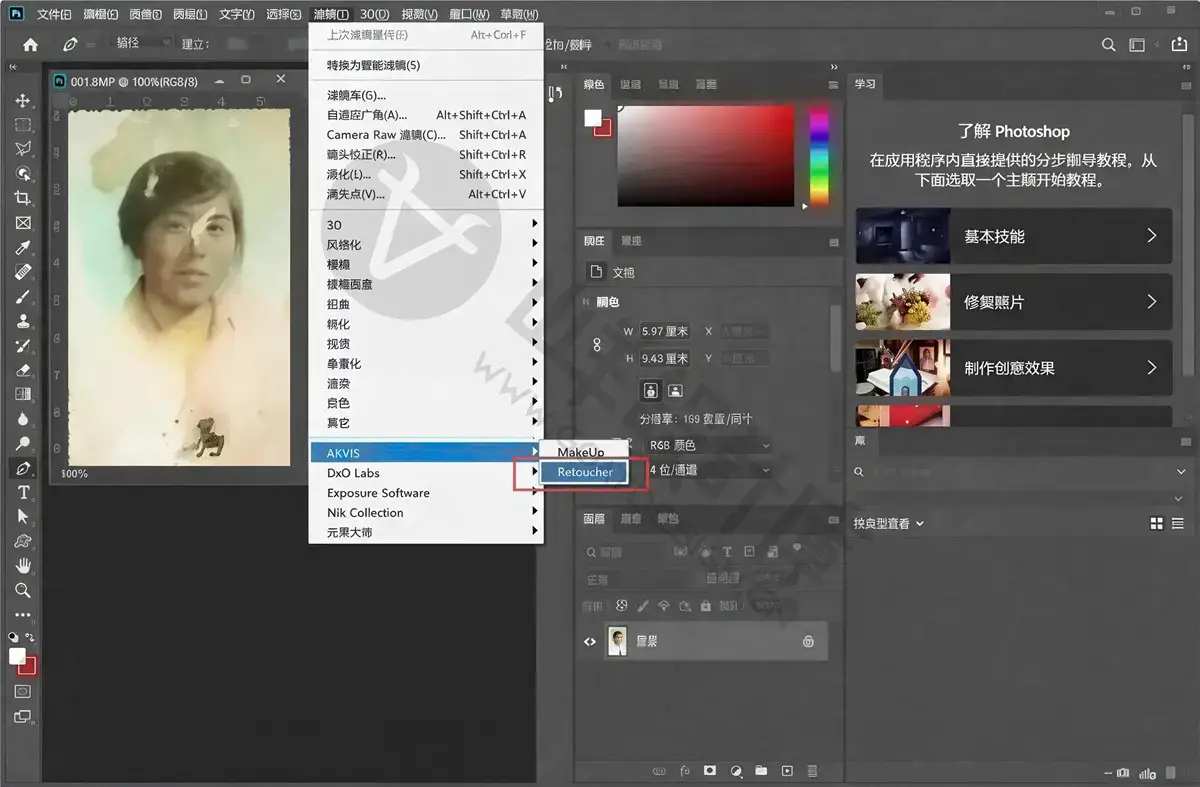Open the three-dots Edit Toolbar button
Viewport: 1200px width, 787px height.
(x=23, y=615)
